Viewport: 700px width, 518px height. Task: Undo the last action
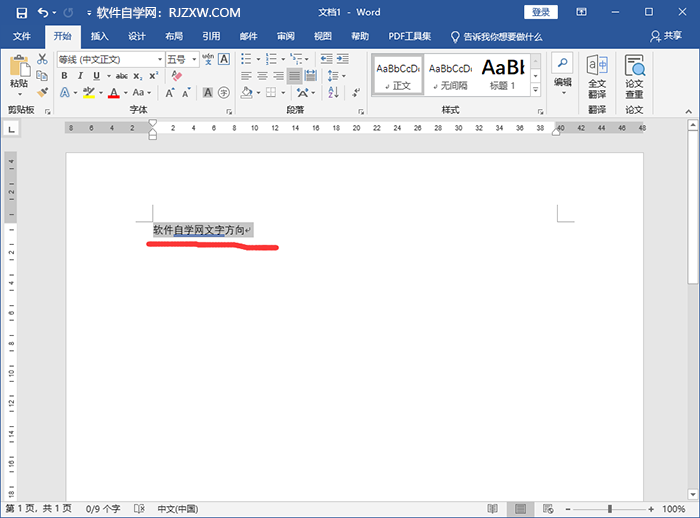click(43, 13)
